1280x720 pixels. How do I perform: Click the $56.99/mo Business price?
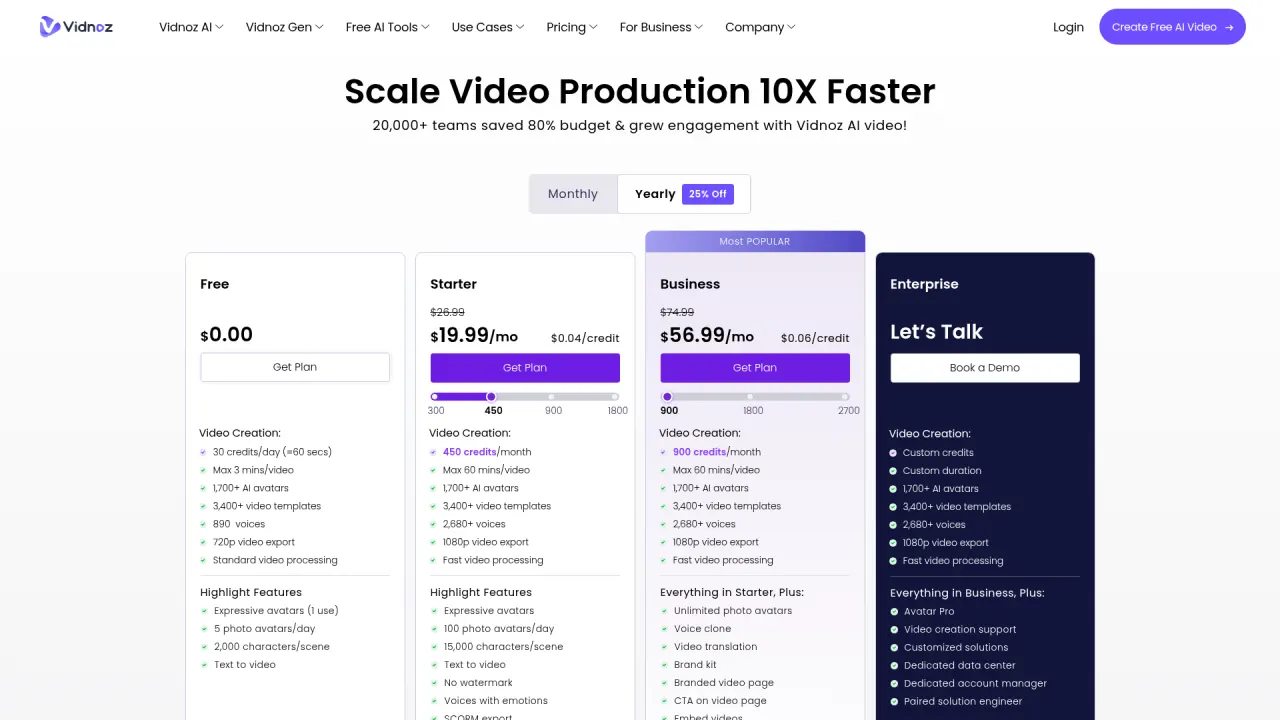(707, 335)
